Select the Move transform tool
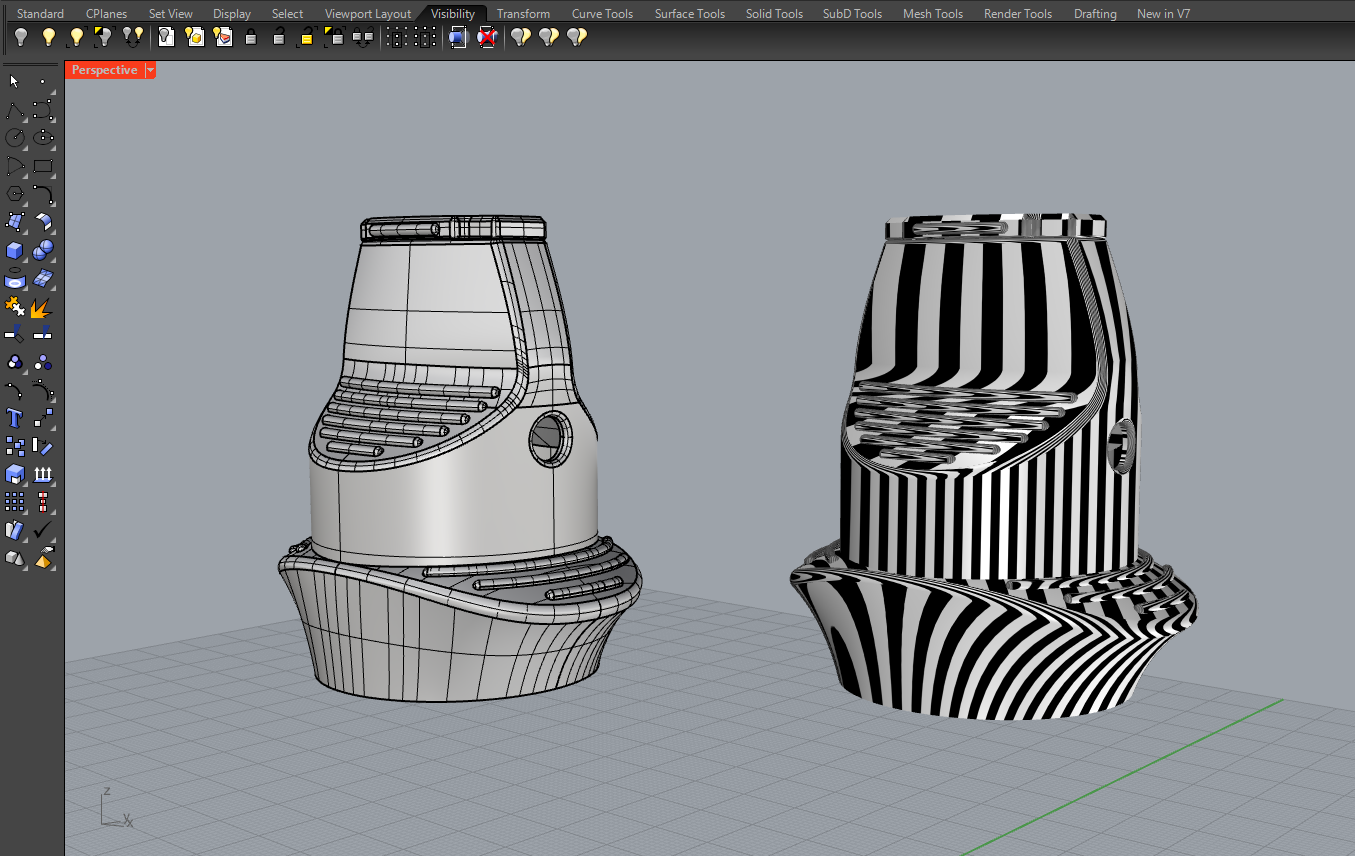Screen dimensions: 1355x856 point(43,417)
